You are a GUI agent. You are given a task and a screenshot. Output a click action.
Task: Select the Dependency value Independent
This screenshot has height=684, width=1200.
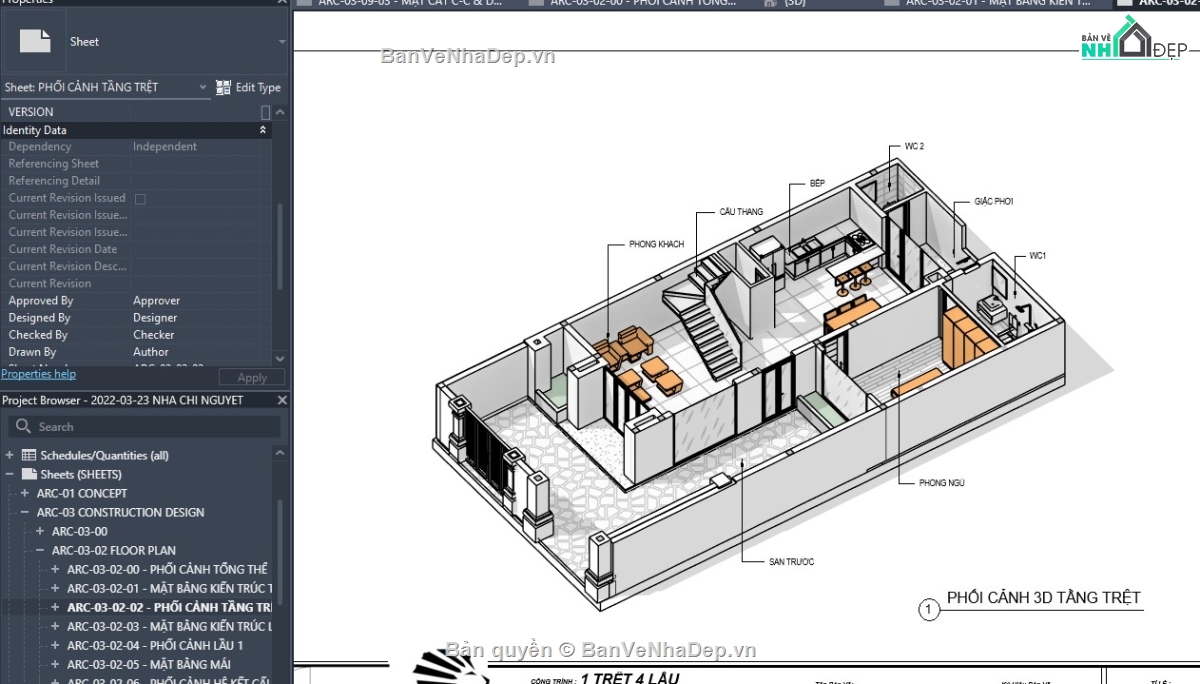(165, 146)
